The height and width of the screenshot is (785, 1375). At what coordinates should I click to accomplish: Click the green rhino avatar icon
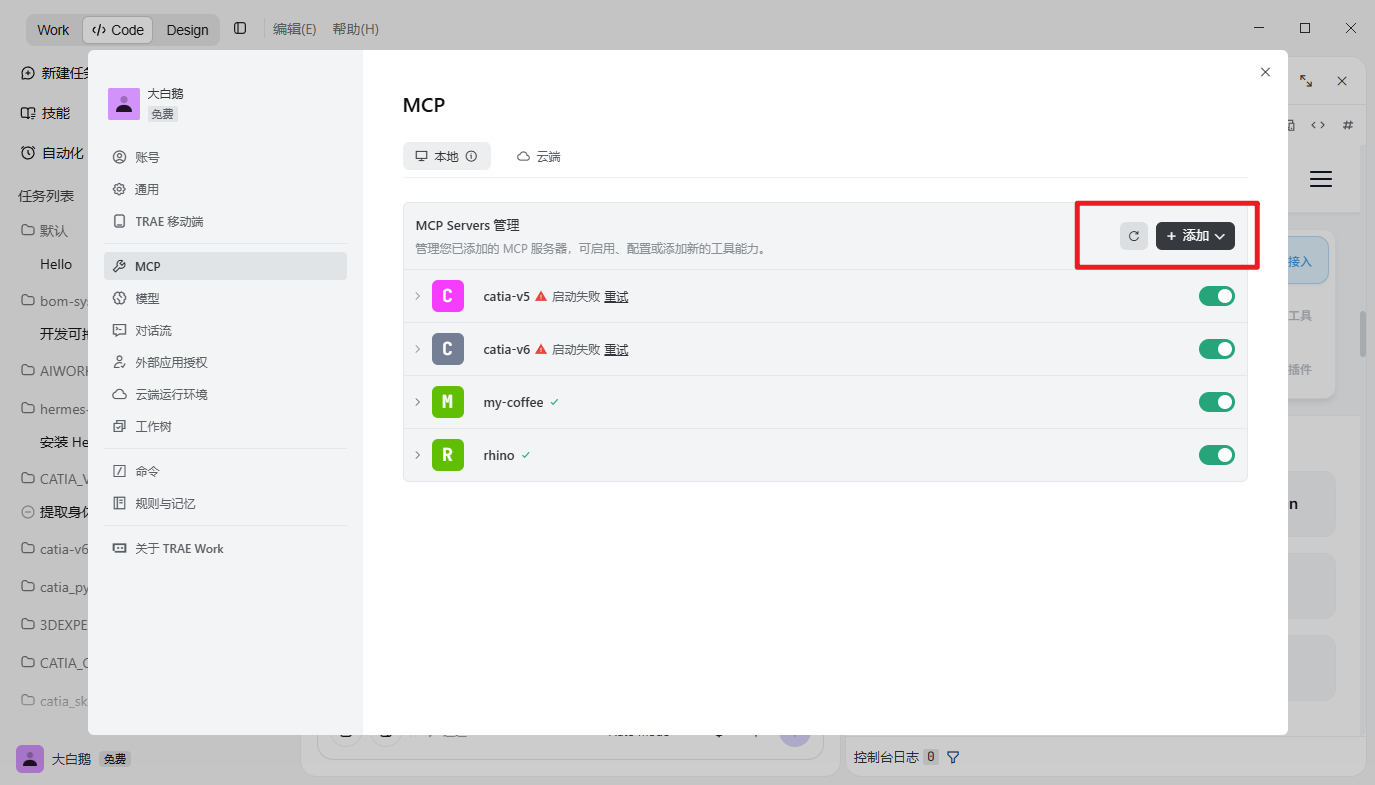(x=448, y=455)
